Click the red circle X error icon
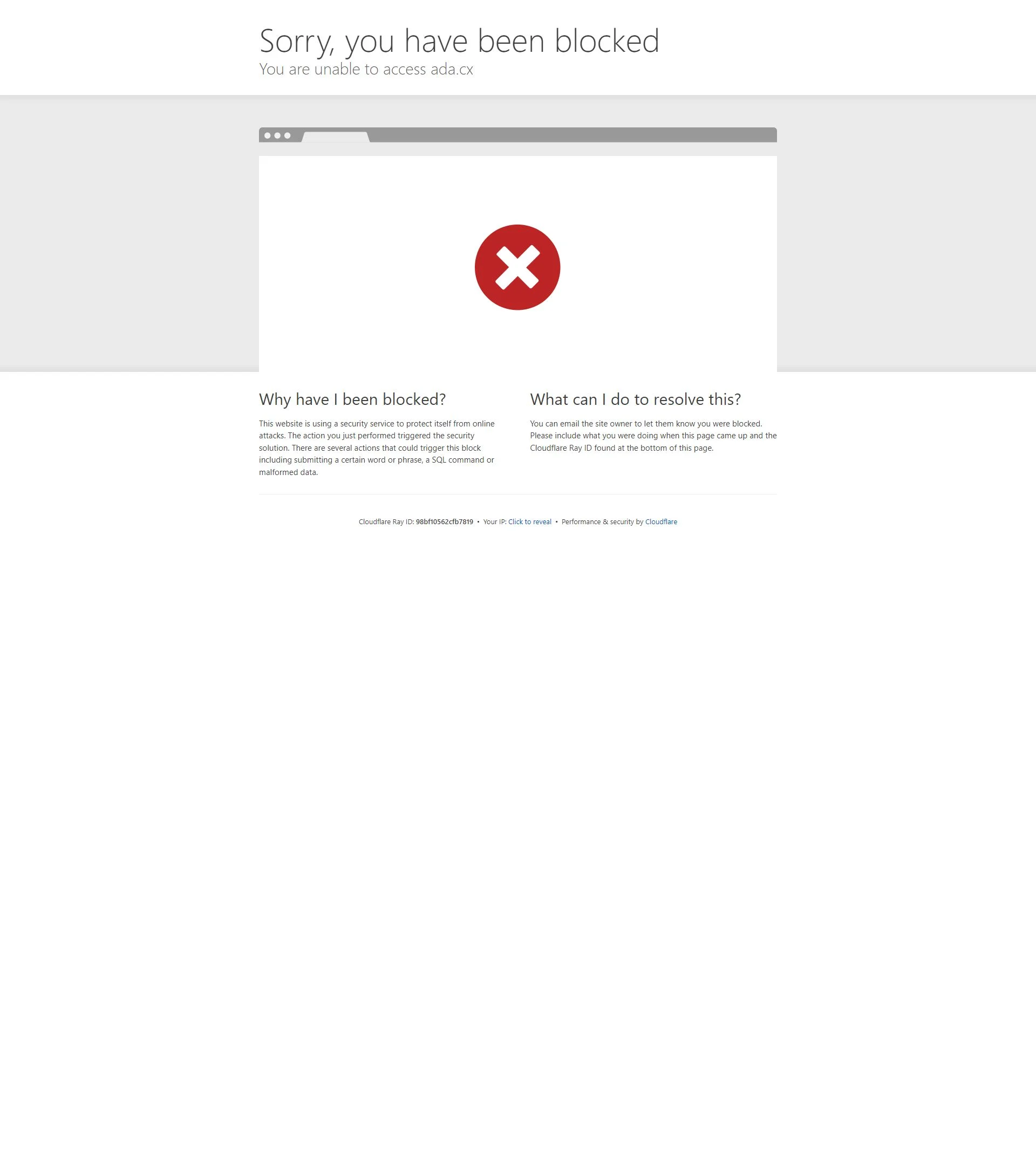 click(517, 267)
